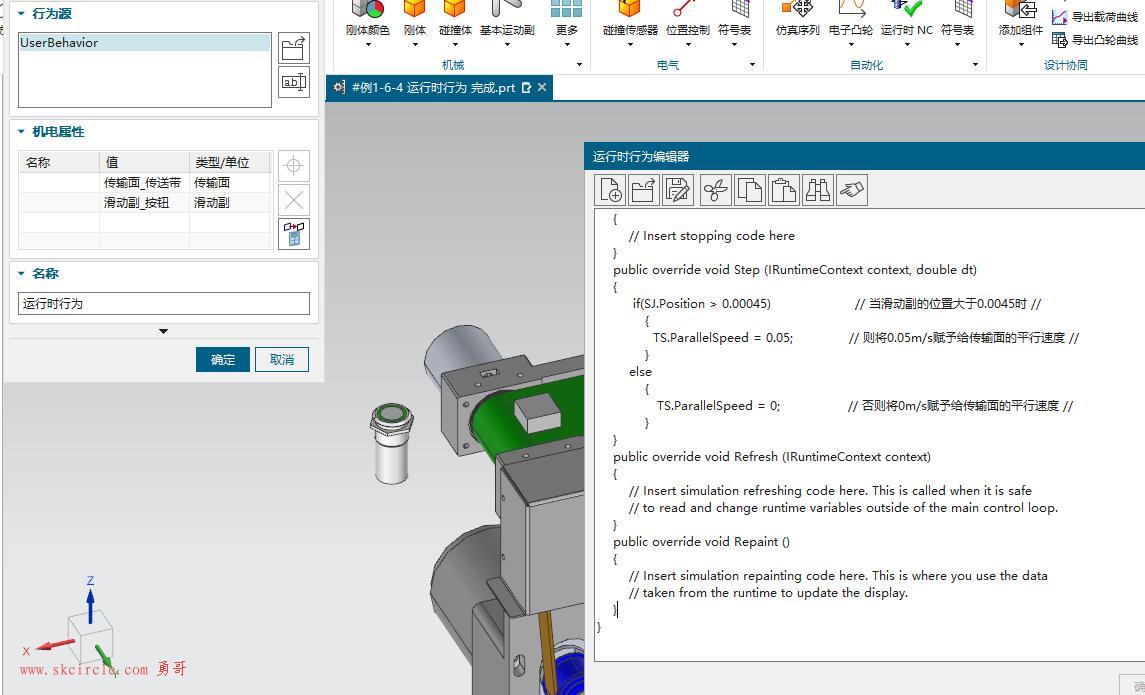
Task: Open the 更多 gallery icon
Action: pos(566,9)
